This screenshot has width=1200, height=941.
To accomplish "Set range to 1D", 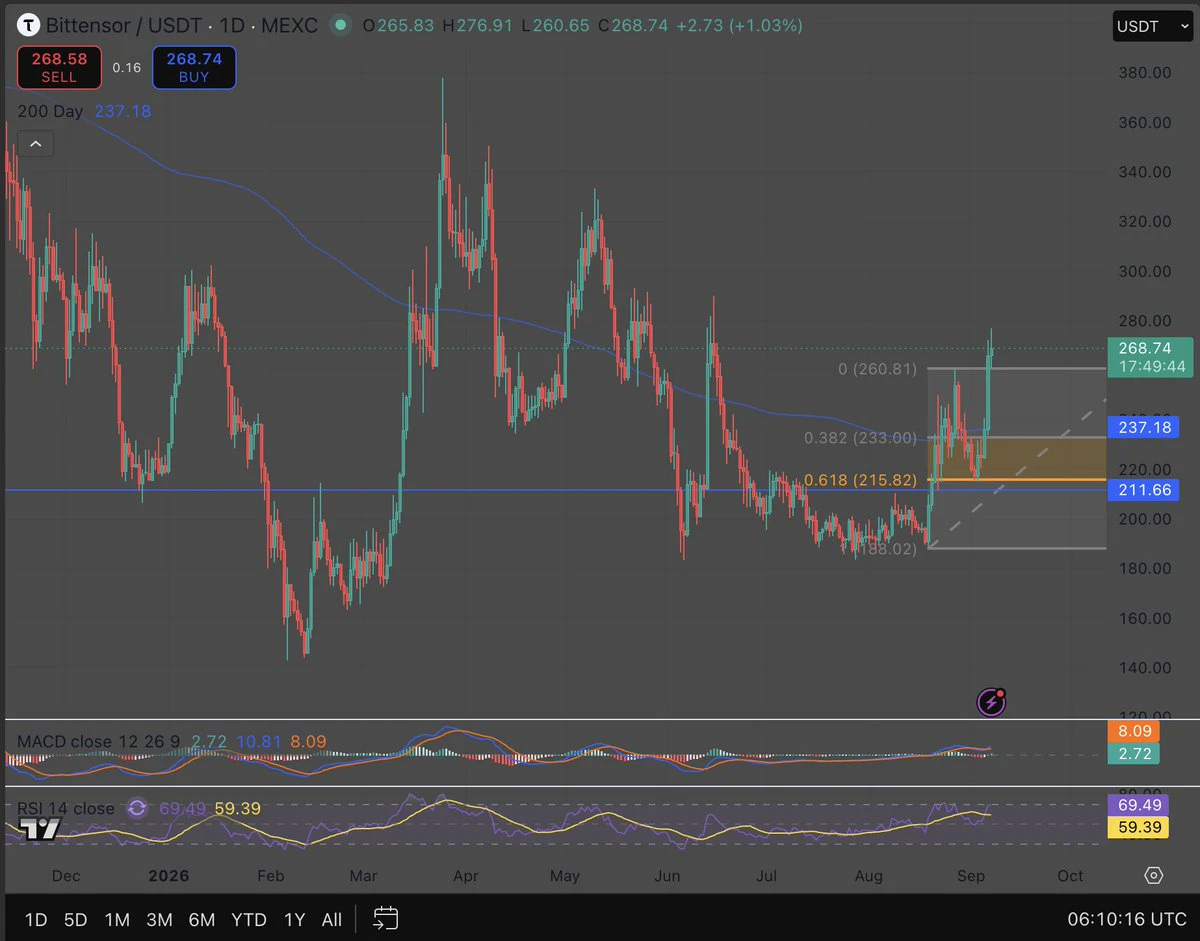I will click(x=36, y=919).
